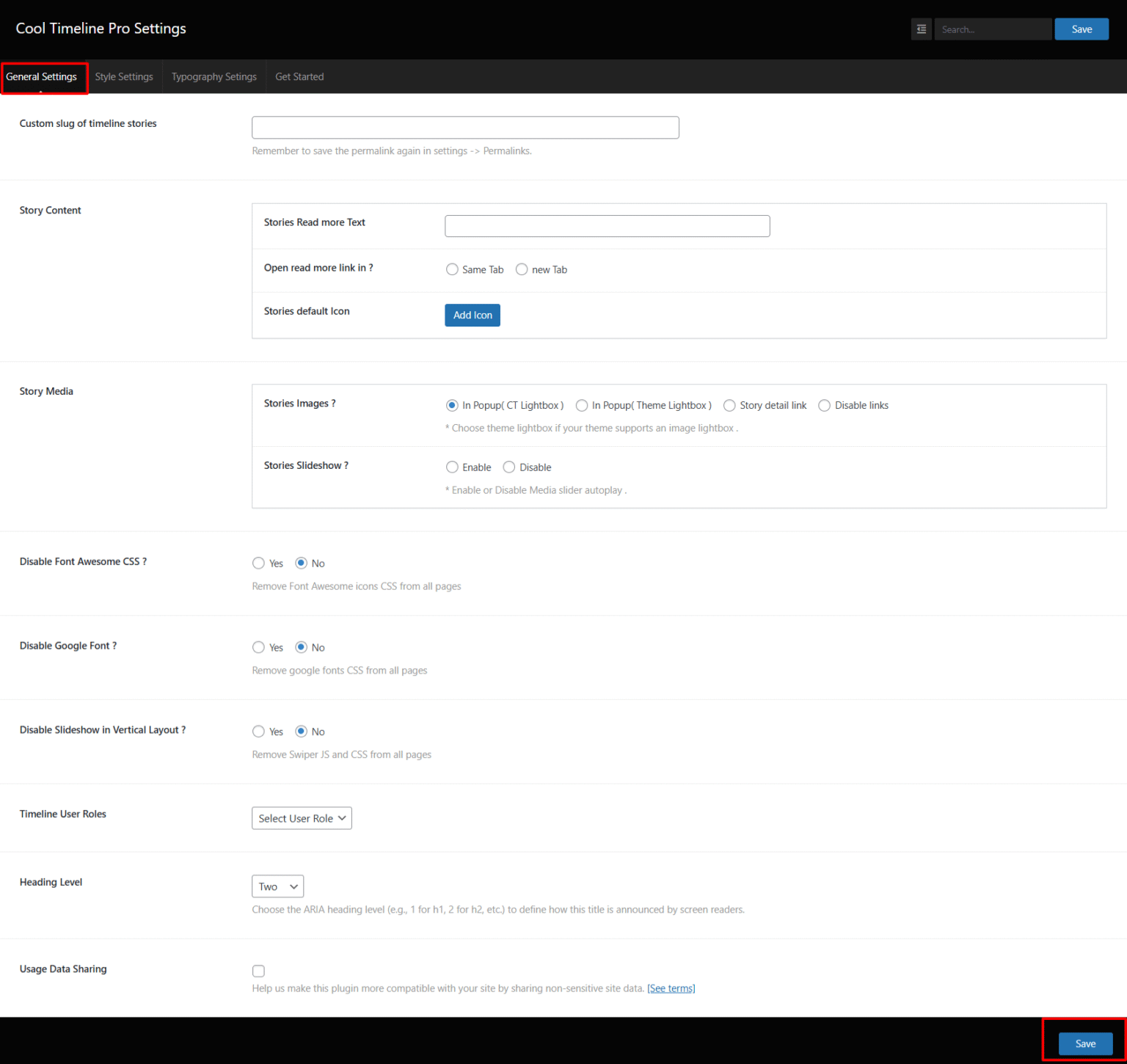Screen dimensions: 1127x1064
Task: Set Disable Google Font to Yes
Action: click(x=258, y=646)
